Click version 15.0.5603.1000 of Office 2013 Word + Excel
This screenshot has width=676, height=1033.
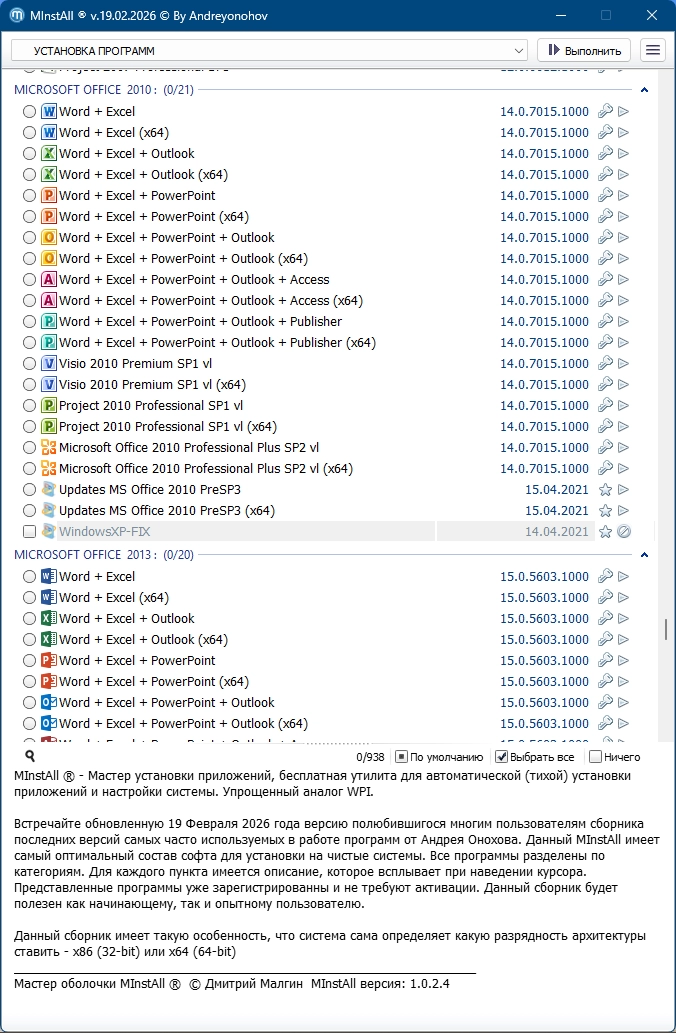pyautogui.click(x=544, y=576)
